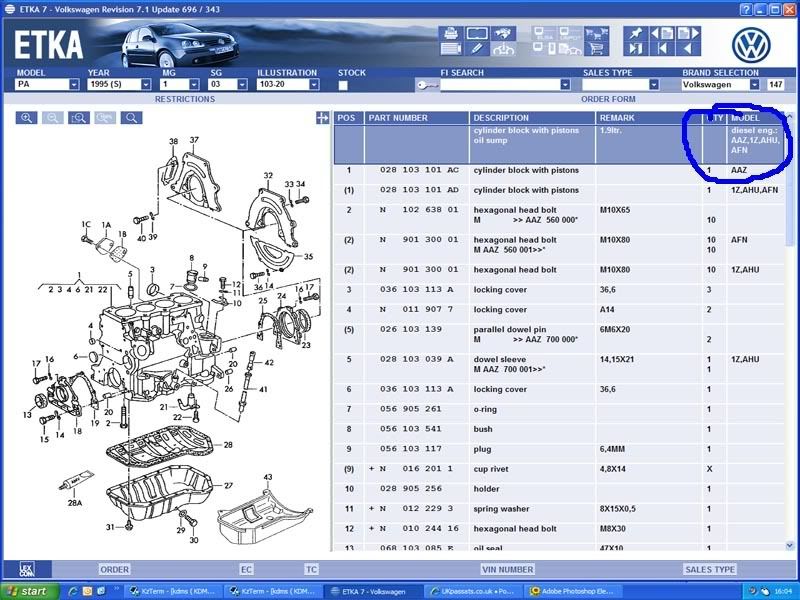Click the motorcycle-shaped toolbar icon
The image size is (800, 600).
503,49
